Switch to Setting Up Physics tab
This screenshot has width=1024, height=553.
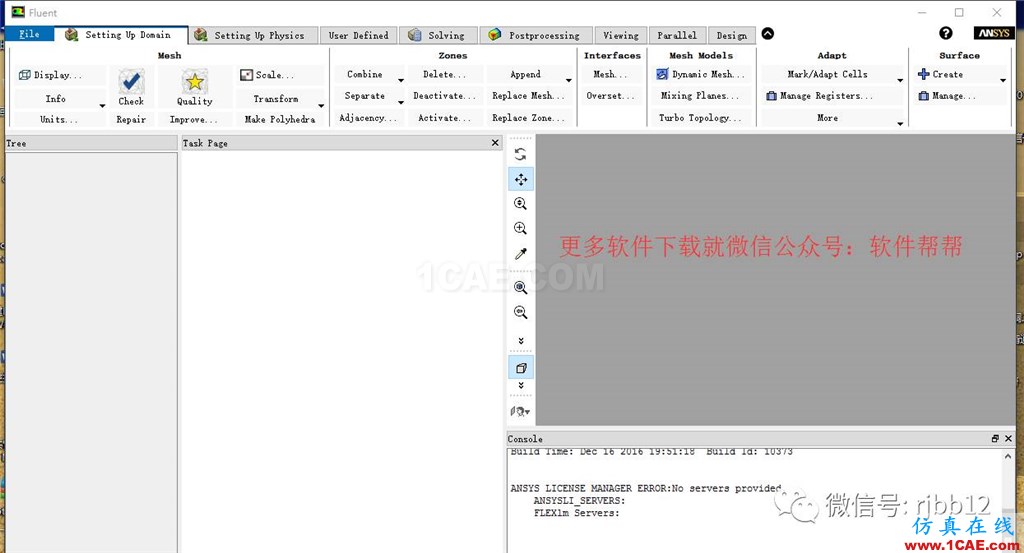[x=255, y=35]
